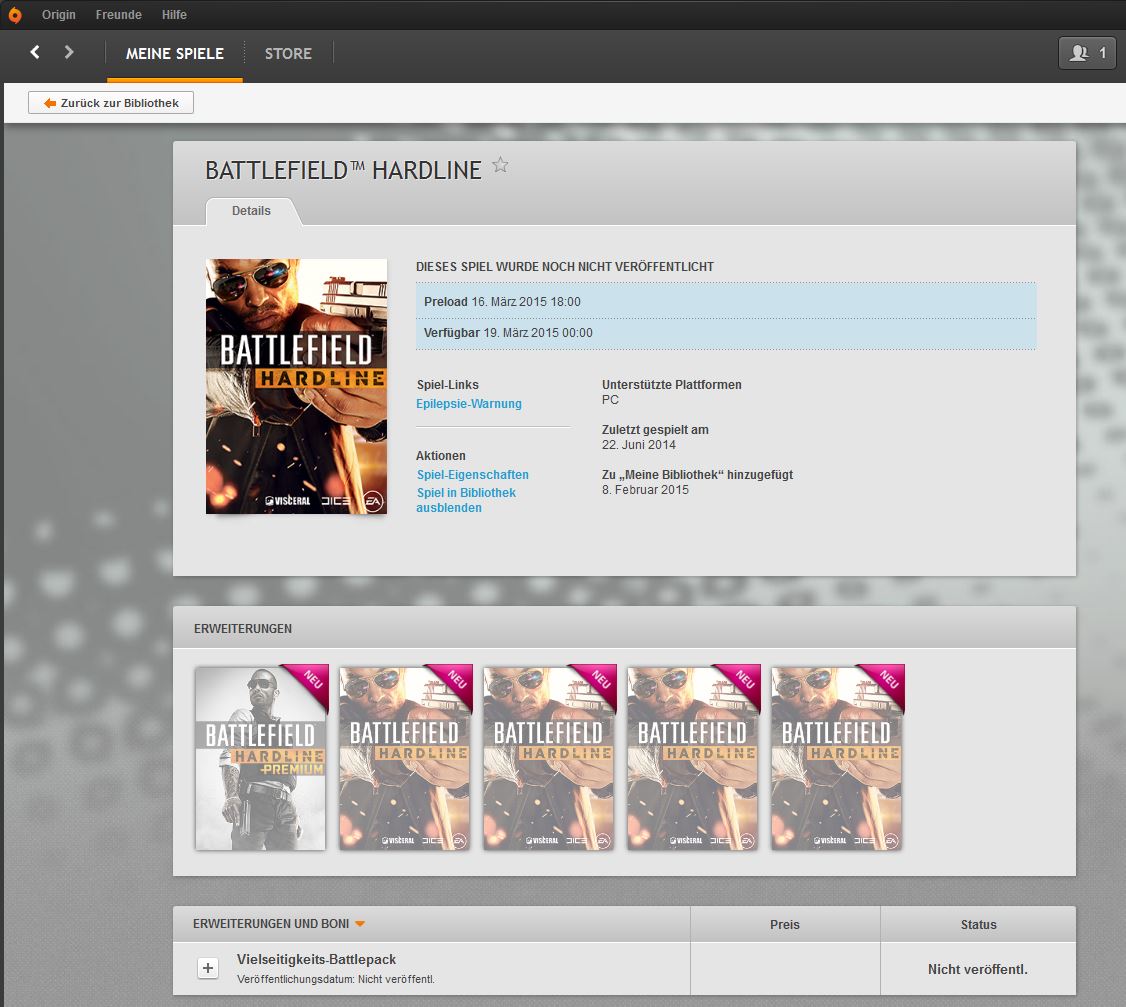Click the Verfügbar 19. März 2015 row
Screen dimensions: 1126x1007
726,333
